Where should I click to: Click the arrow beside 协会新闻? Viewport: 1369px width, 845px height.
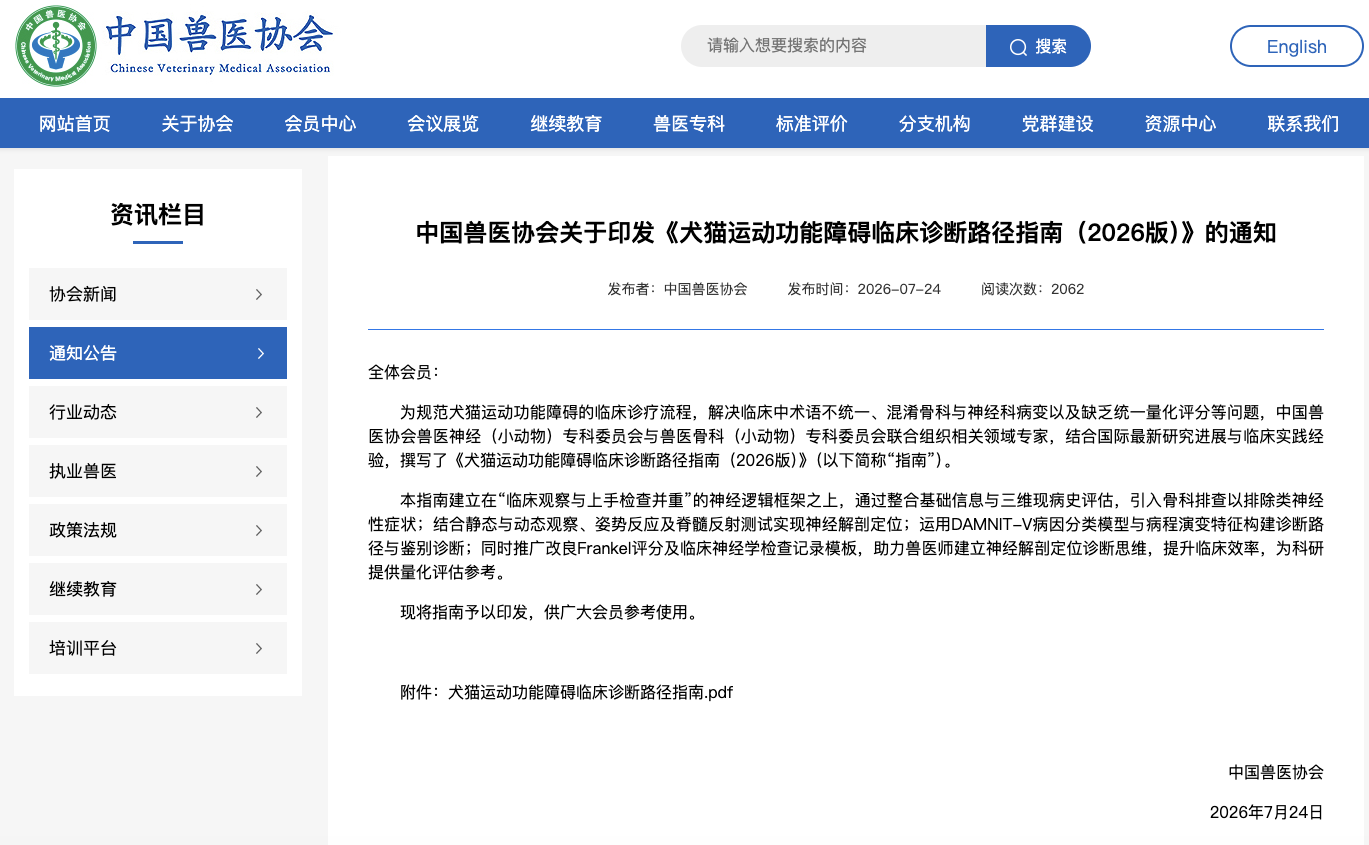click(x=259, y=294)
